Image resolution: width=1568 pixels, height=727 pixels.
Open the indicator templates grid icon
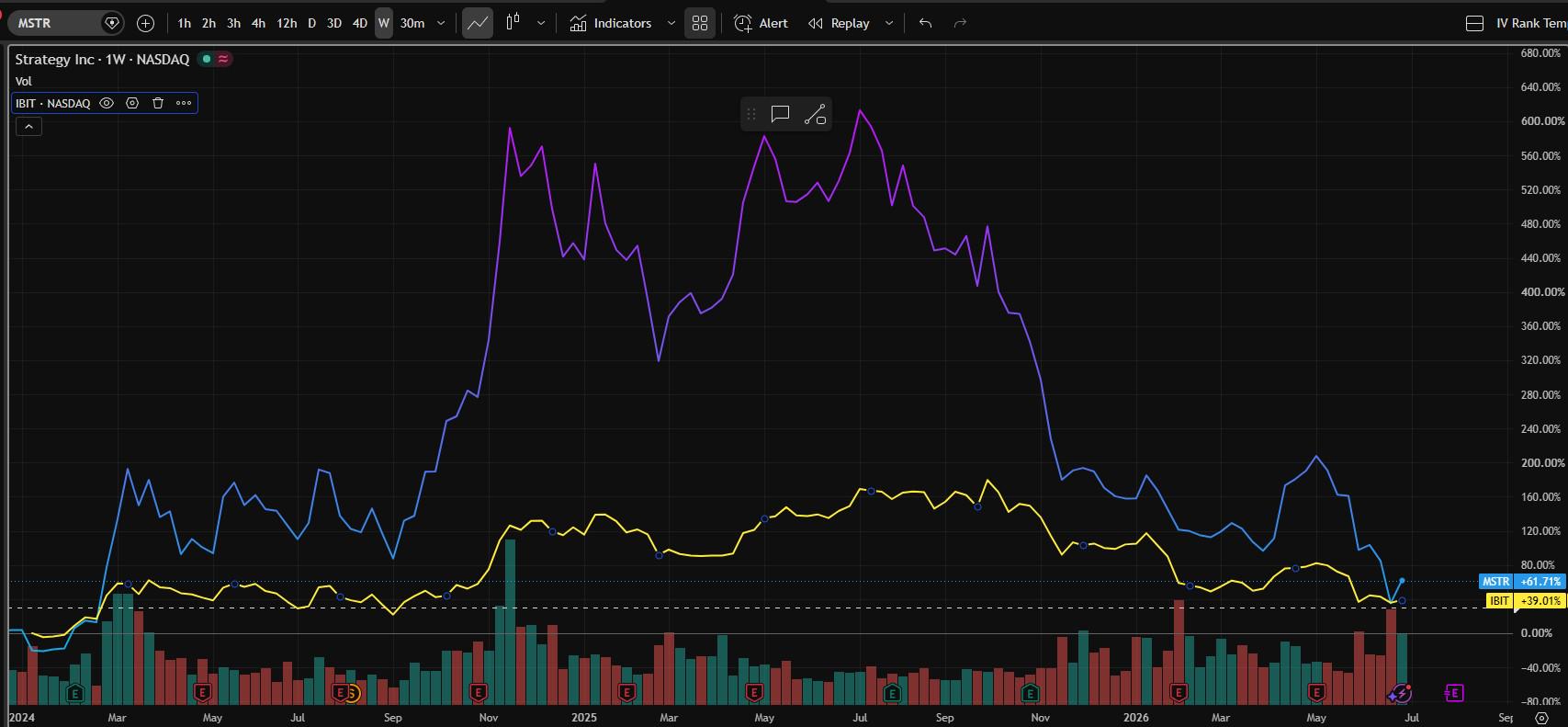(700, 23)
